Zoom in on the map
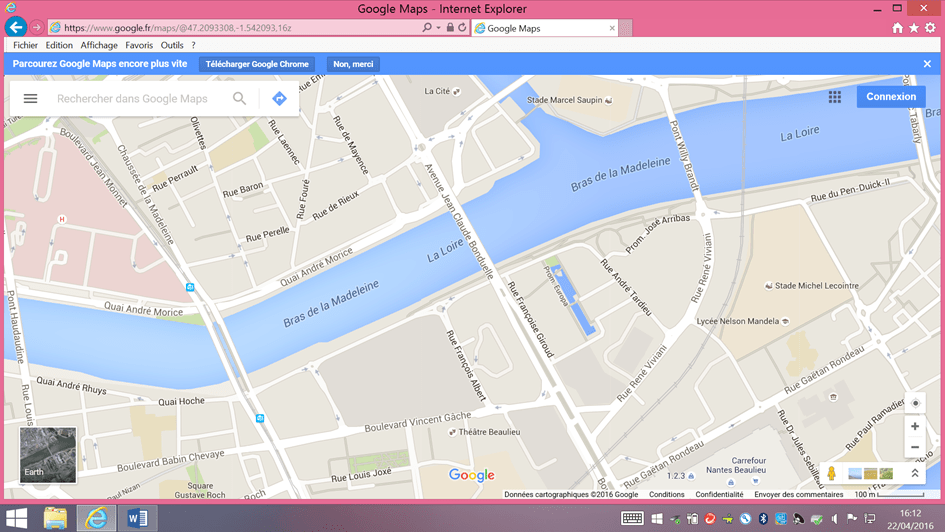The height and width of the screenshot is (532, 945). tap(914, 427)
